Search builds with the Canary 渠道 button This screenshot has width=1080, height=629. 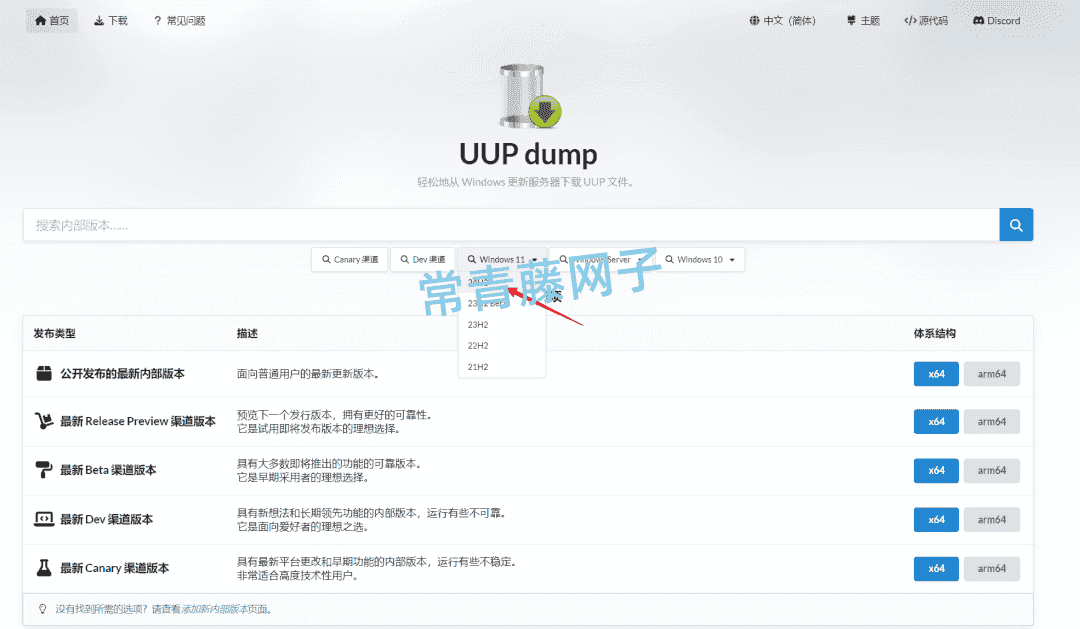click(350, 260)
